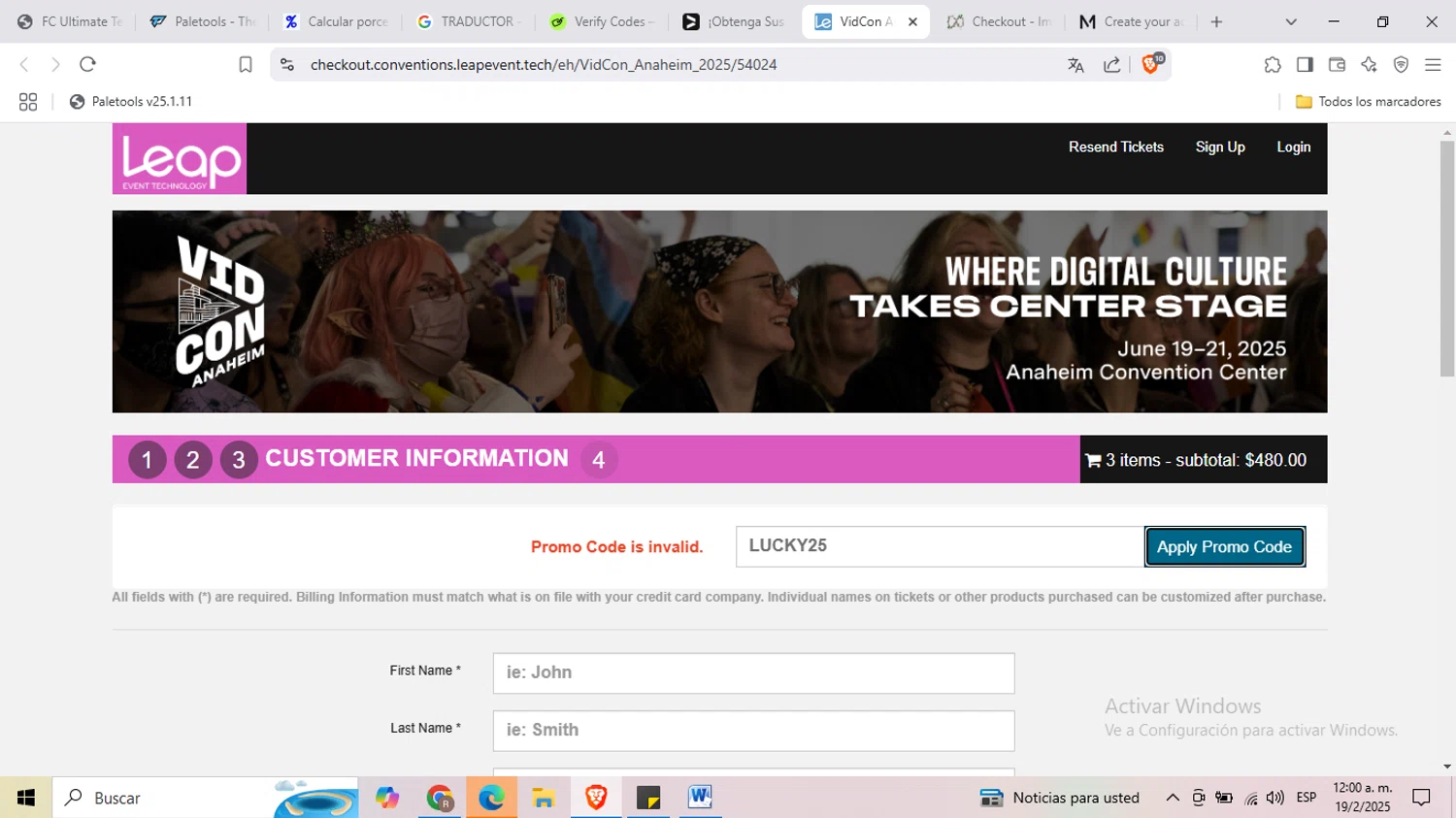Click the VidCon Anaheim banner image
This screenshot has width=1456, height=818.
[x=719, y=311]
